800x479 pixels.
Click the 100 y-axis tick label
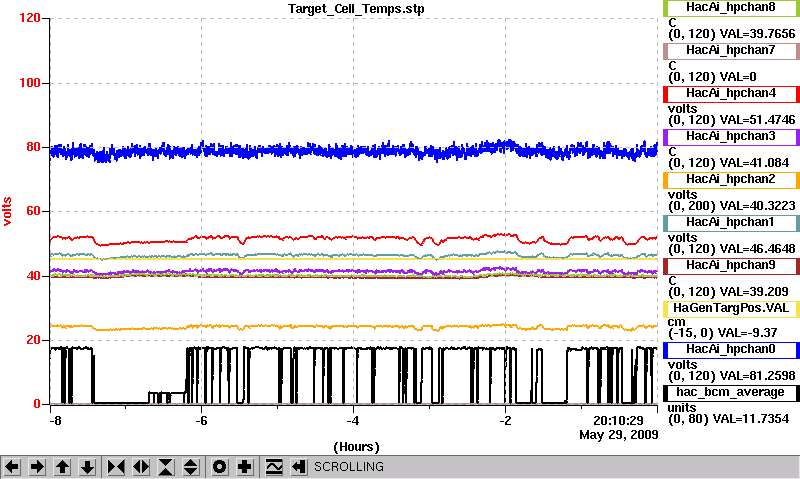click(x=30, y=83)
